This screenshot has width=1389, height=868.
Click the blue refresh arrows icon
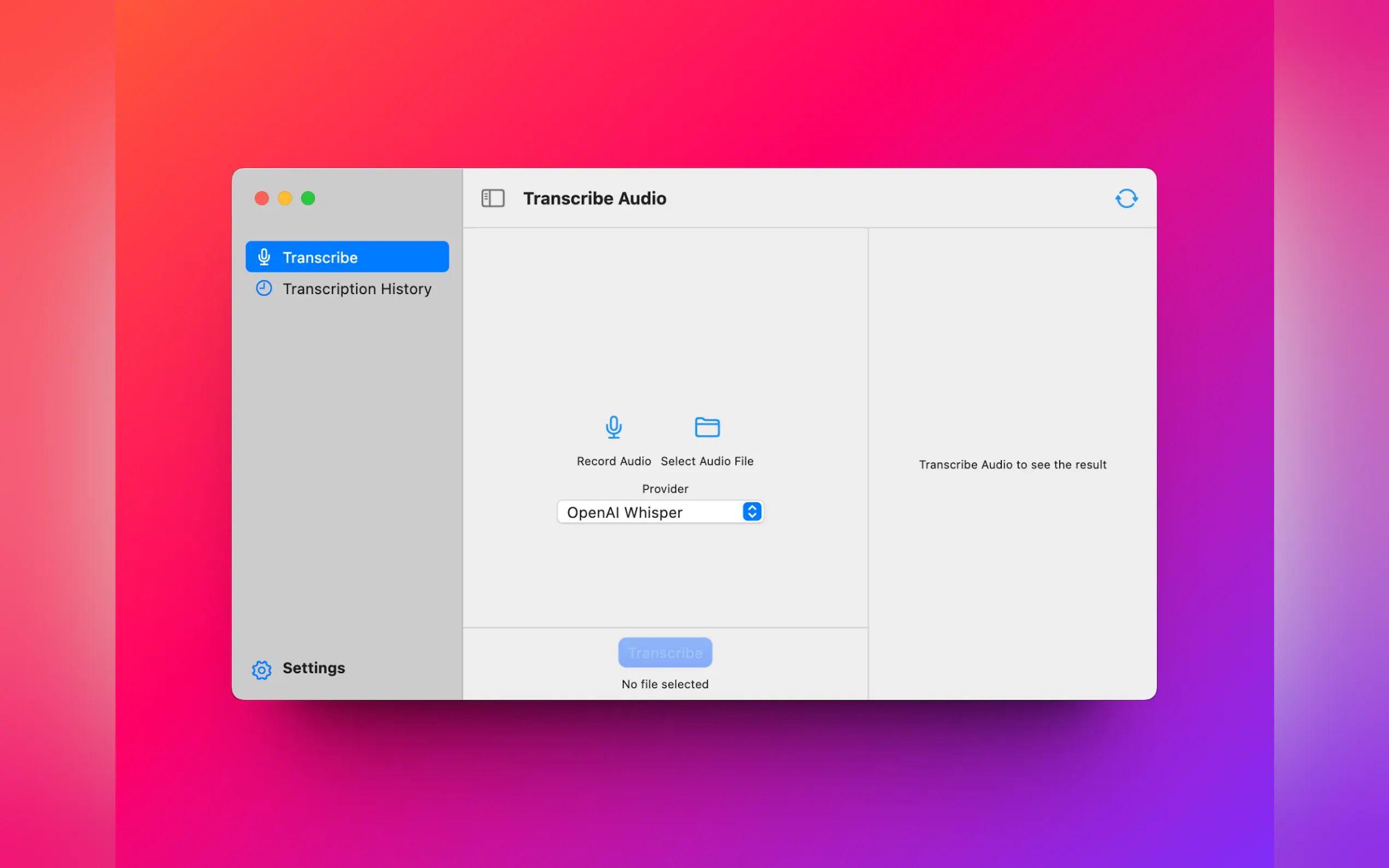(1126, 198)
